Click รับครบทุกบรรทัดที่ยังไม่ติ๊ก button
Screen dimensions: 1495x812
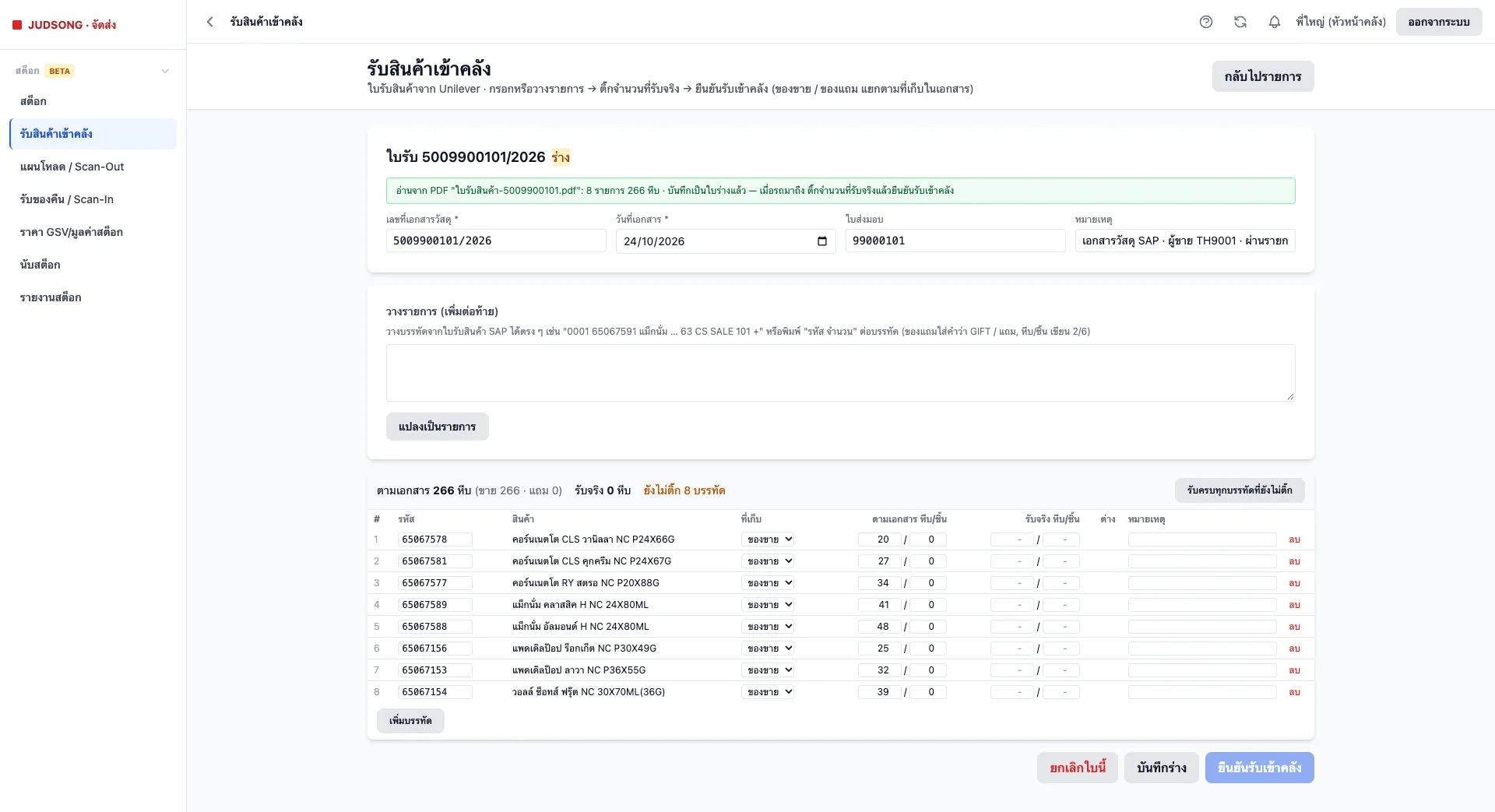point(1240,490)
